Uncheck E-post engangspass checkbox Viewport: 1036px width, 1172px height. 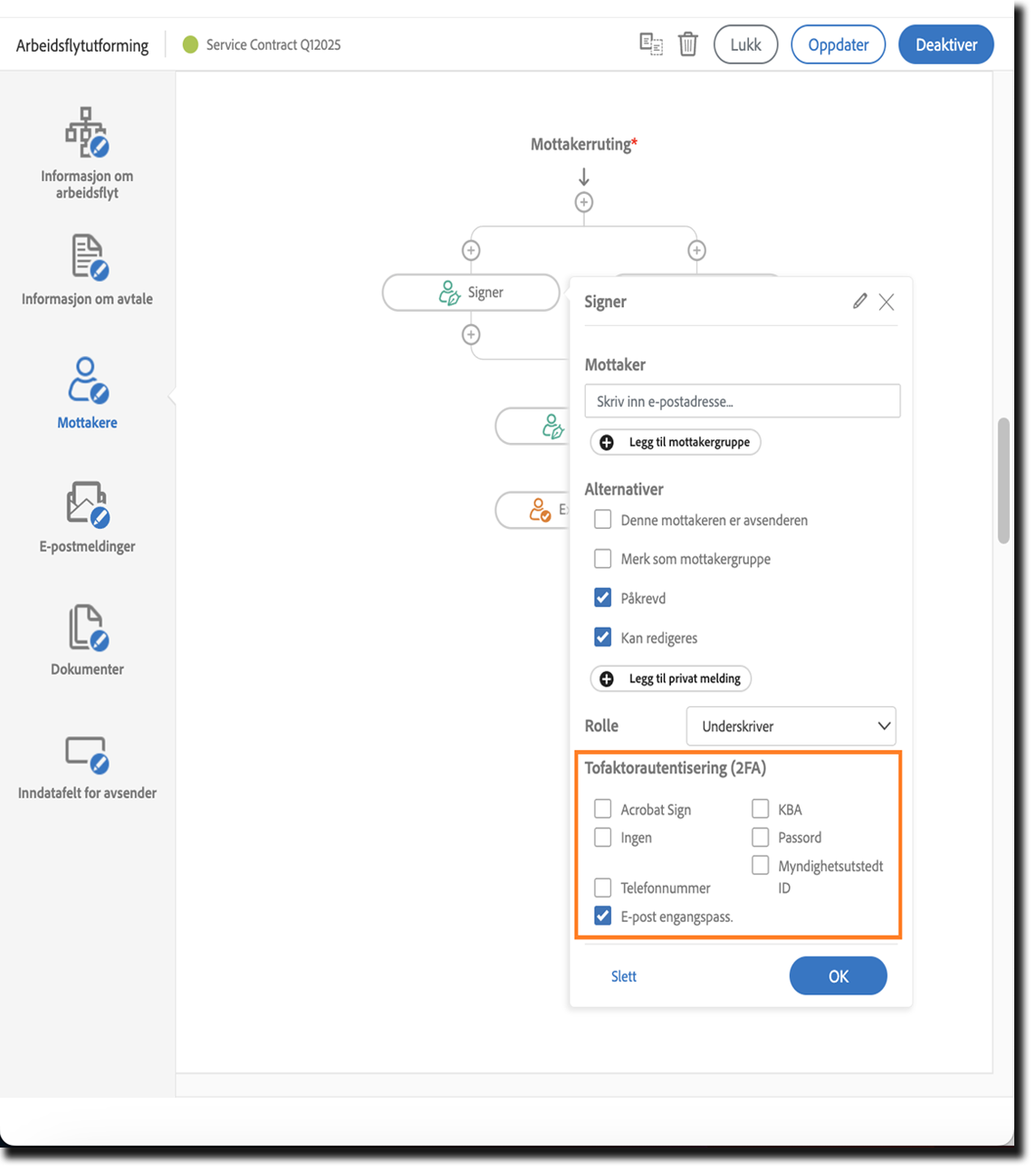[602, 917]
